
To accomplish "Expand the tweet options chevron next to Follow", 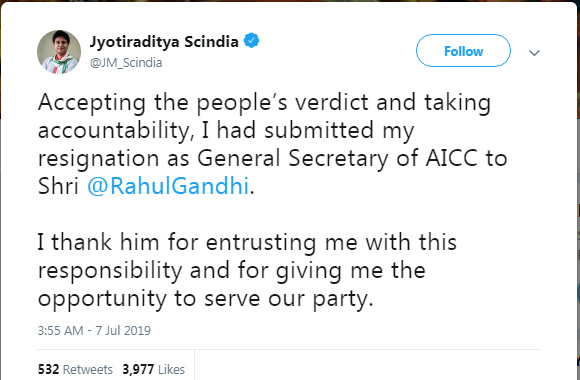I will pos(534,53).
